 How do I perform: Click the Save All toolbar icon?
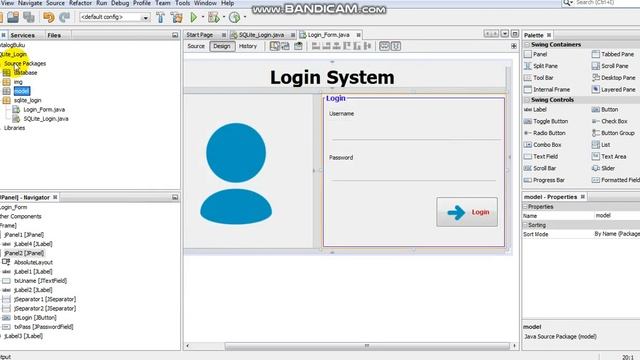point(29,17)
